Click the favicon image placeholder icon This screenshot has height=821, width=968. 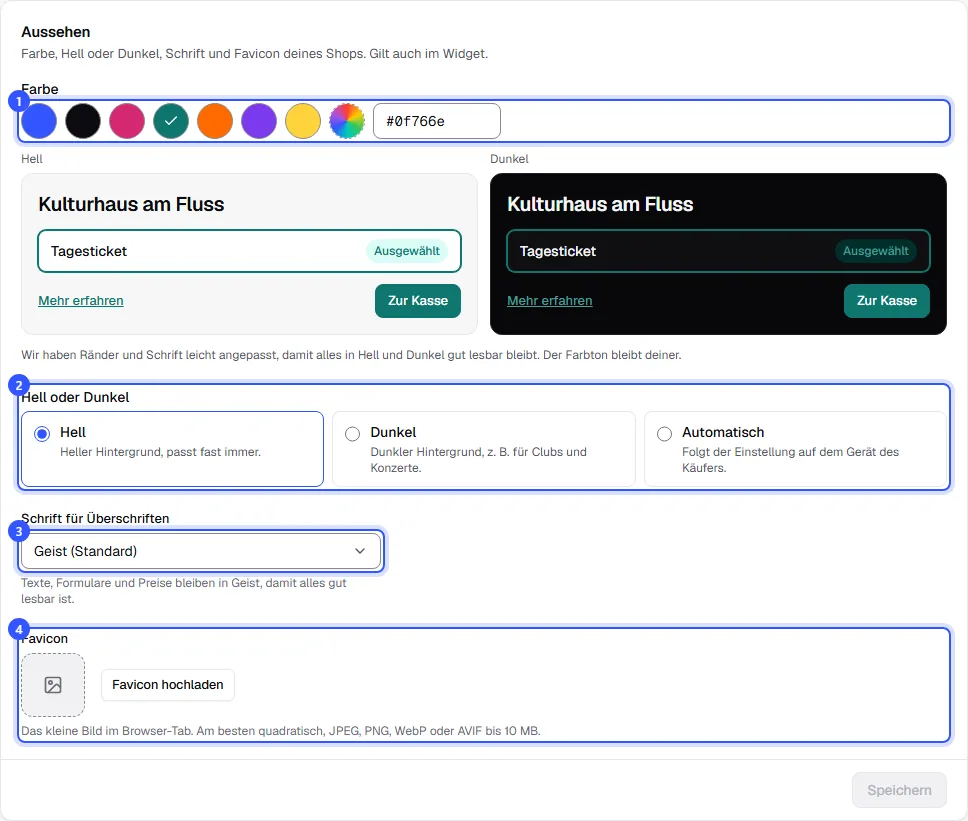pyautogui.click(x=53, y=685)
